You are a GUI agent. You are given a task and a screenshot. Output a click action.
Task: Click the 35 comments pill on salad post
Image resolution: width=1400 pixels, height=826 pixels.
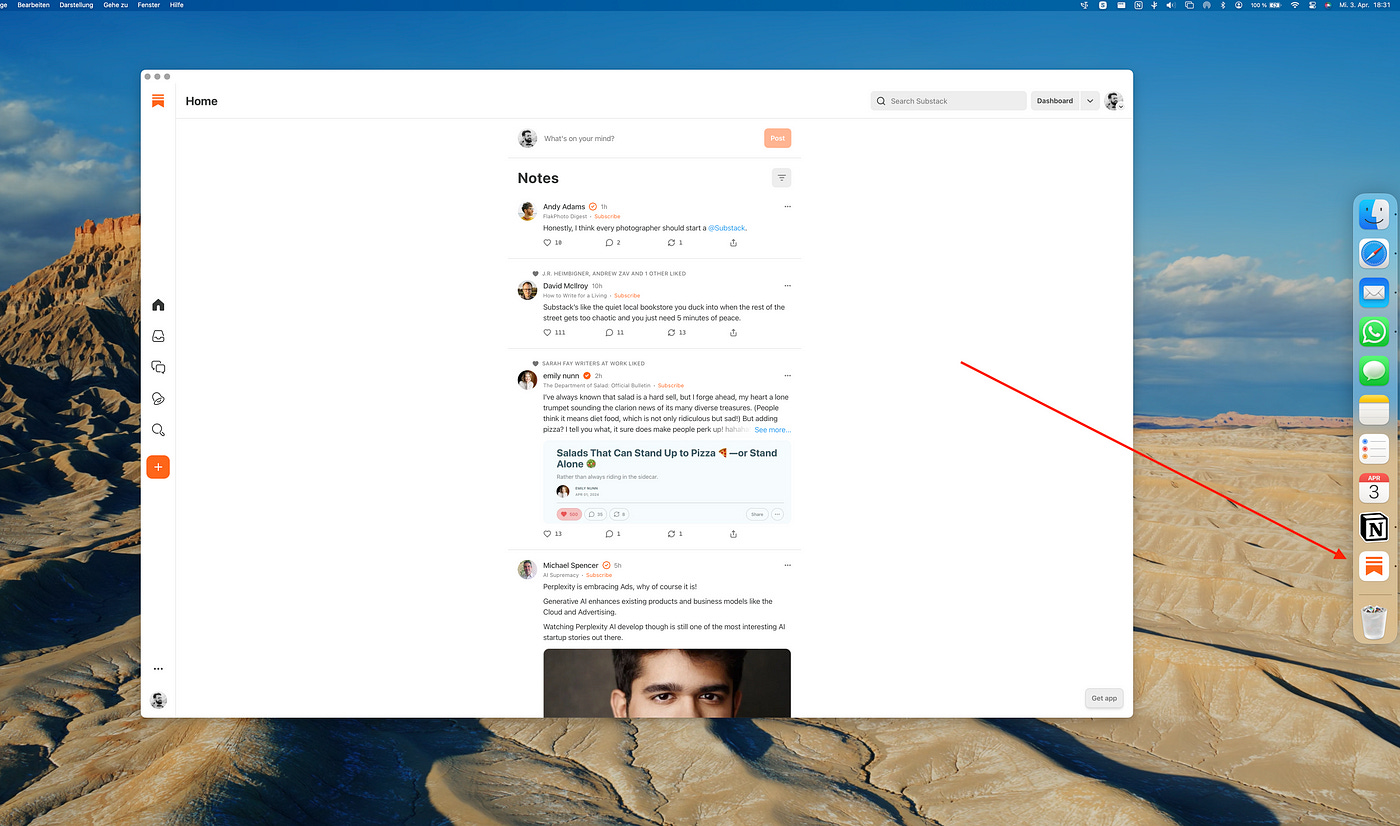click(x=595, y=514)
